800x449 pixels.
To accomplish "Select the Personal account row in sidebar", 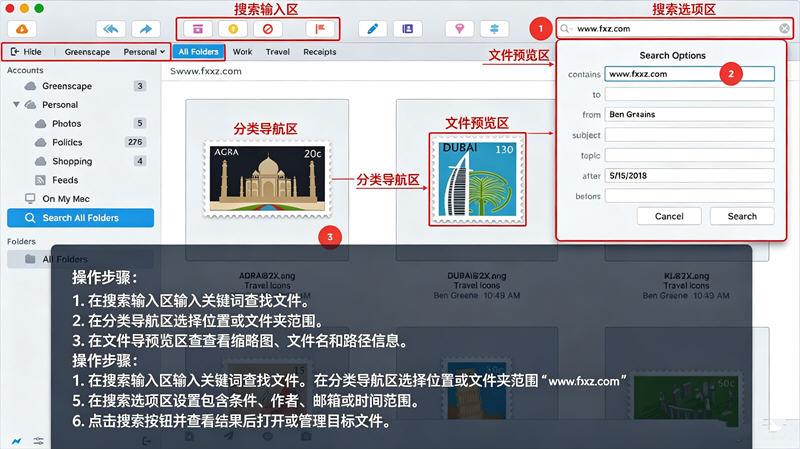I will 81,105.
